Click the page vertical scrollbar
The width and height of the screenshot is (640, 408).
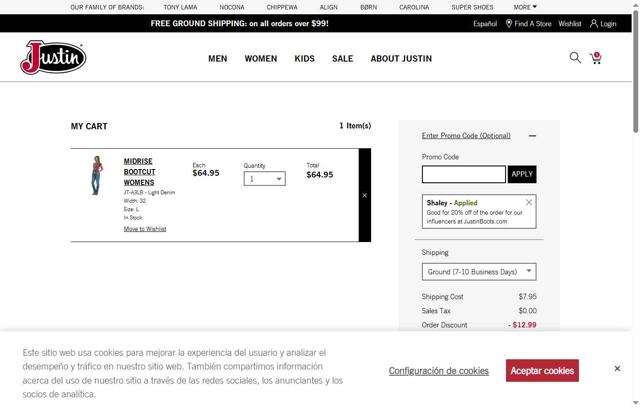[x=636, y=71]
